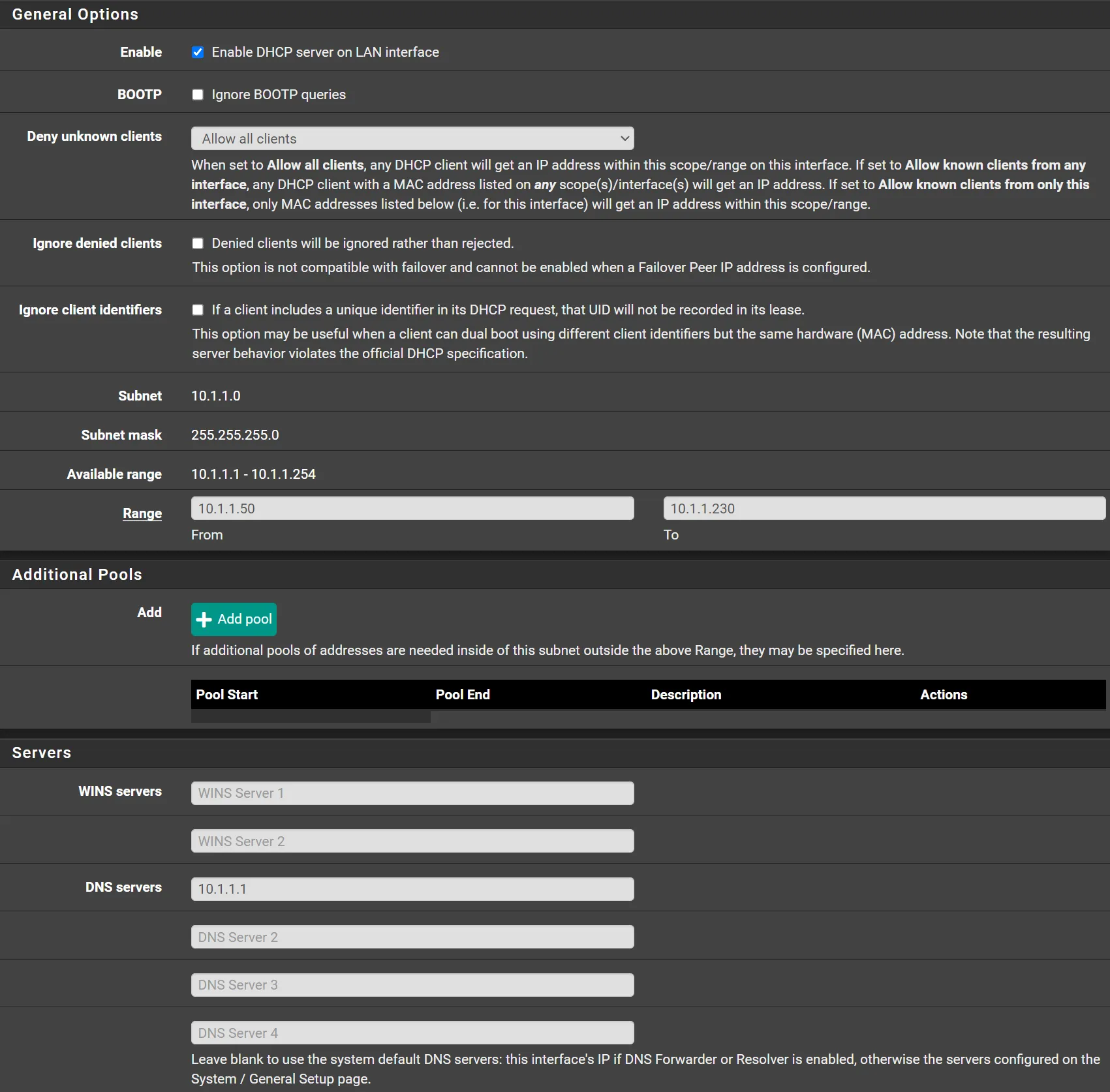Click the Actions column header

tap(944, 695)
